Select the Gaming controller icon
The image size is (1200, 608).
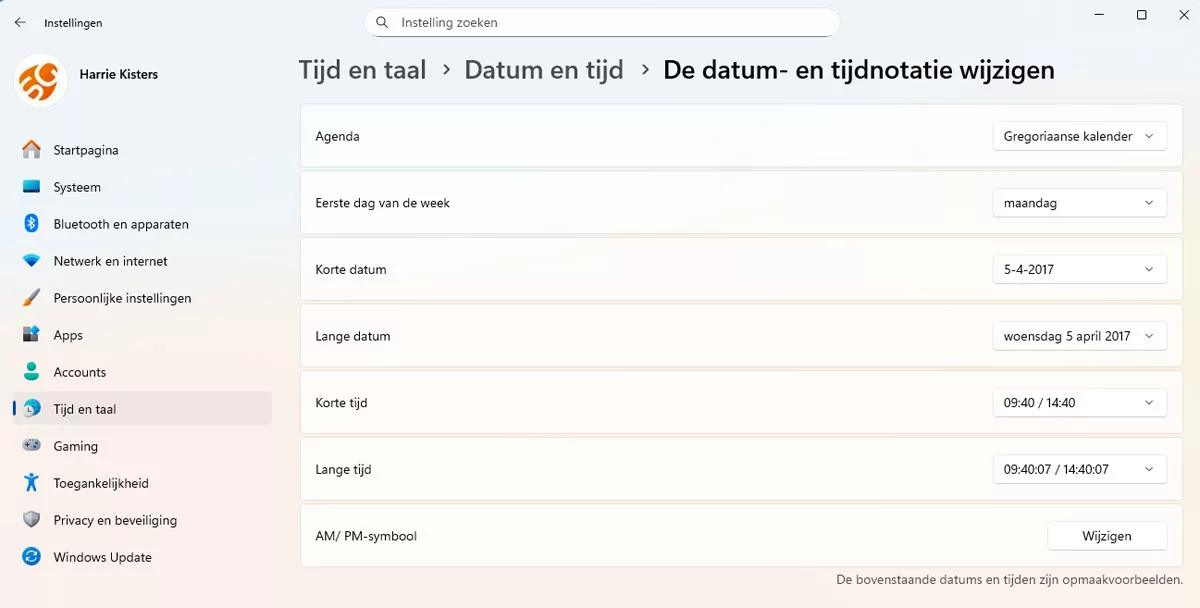(32, 446)
